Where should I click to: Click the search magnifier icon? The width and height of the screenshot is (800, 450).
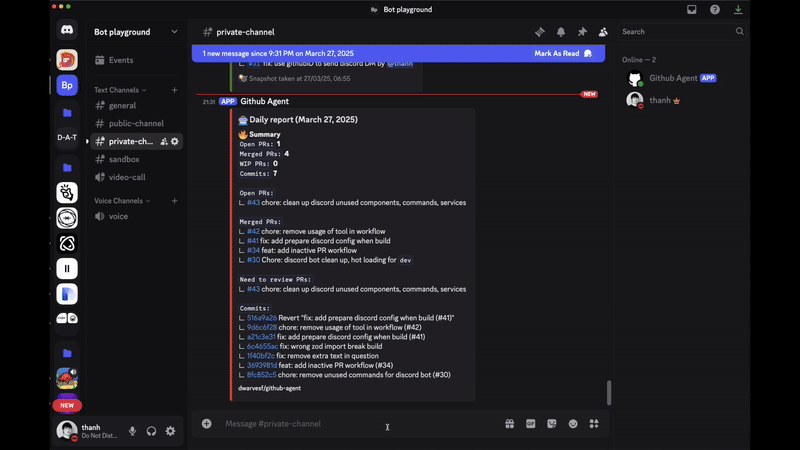coord(739,32)
